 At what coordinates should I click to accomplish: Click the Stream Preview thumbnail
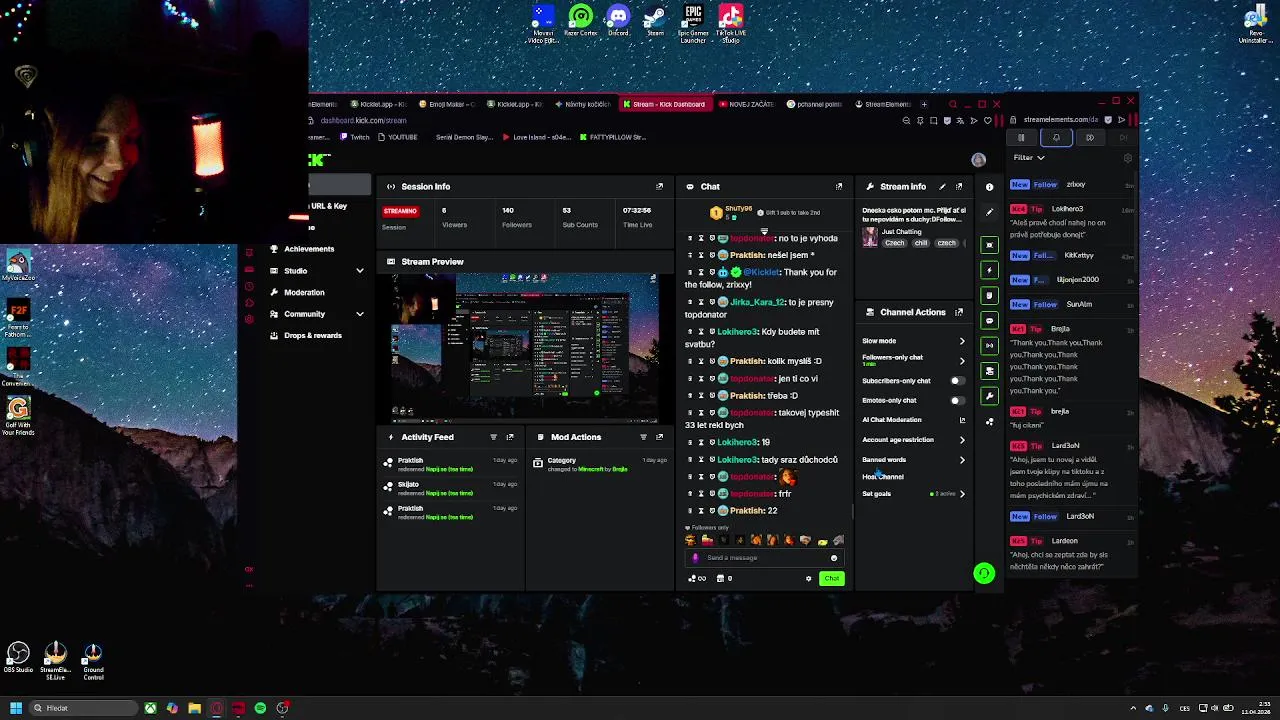[524, 347]
